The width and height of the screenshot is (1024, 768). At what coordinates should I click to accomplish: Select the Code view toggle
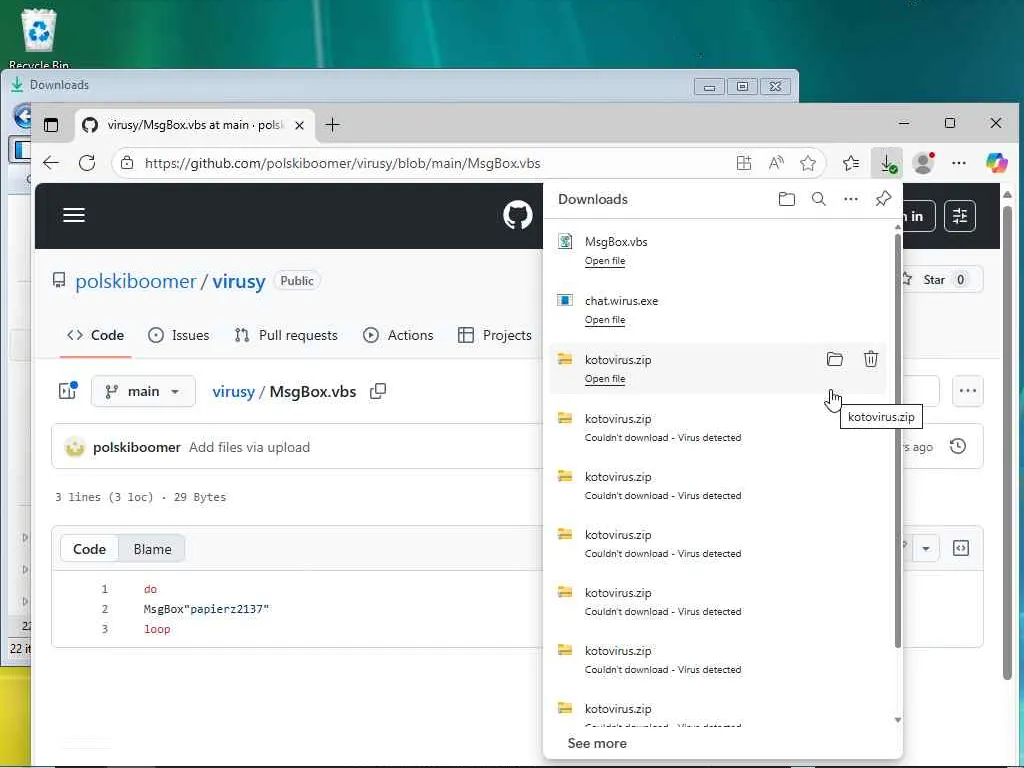pyautogui.click(x=89, y=549)
